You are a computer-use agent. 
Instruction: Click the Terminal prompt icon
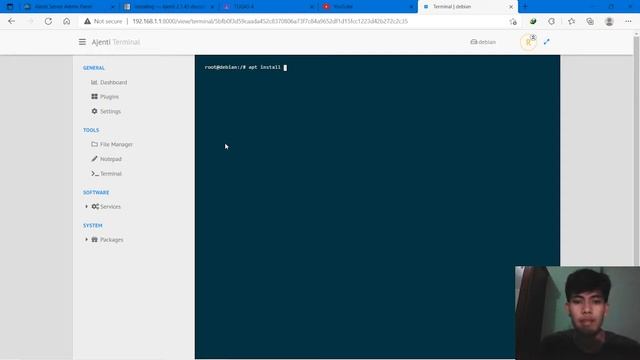[95, 173]
